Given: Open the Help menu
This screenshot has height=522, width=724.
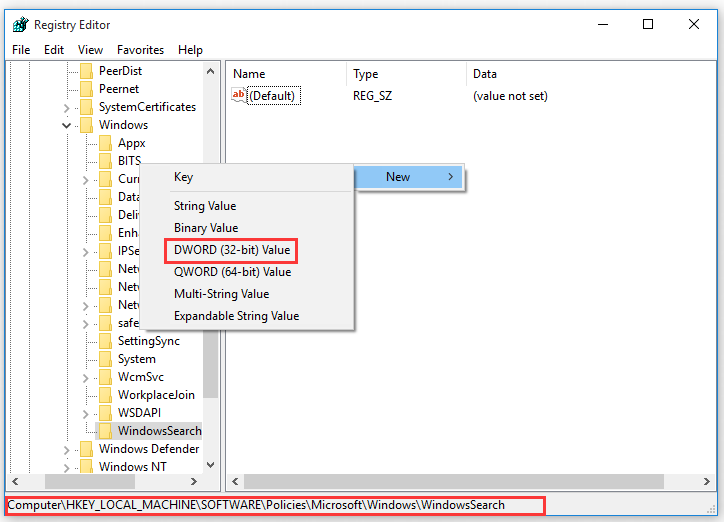Looking at the screenshot, I should tap(190, 50).
